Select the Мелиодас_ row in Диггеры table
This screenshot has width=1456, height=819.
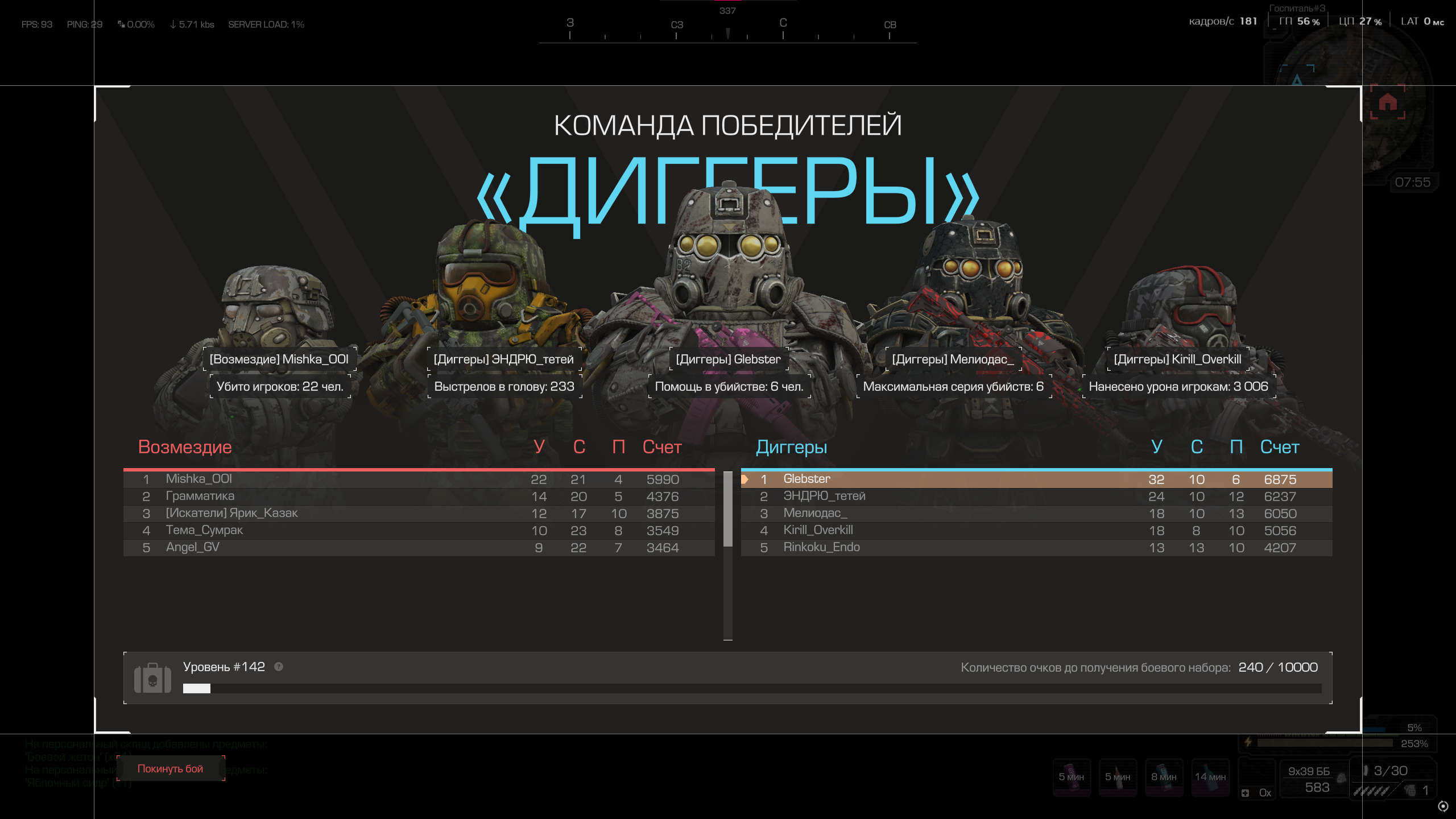[1036, 514]
